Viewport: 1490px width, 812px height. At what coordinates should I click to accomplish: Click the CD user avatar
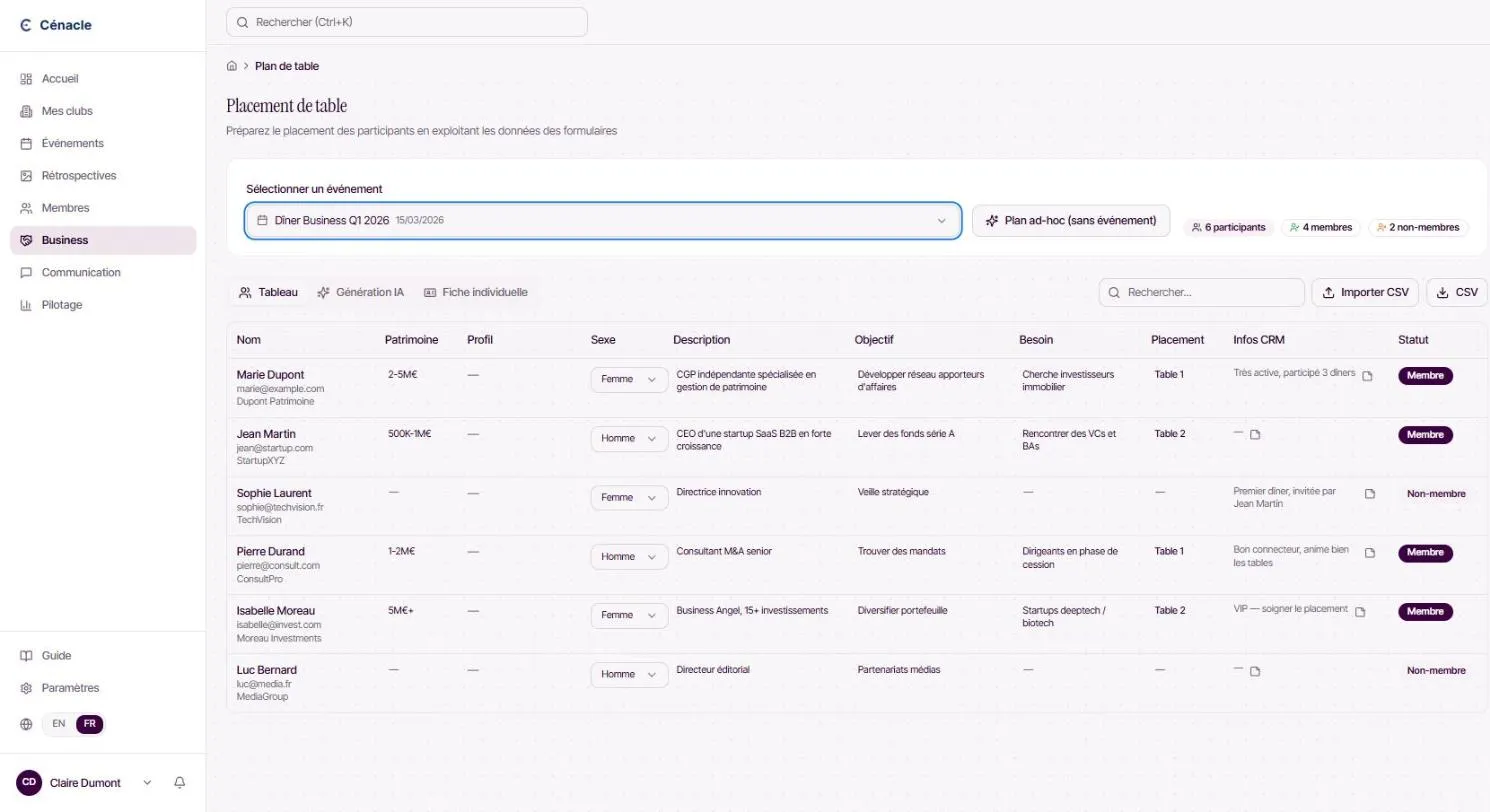coord(29,783)
